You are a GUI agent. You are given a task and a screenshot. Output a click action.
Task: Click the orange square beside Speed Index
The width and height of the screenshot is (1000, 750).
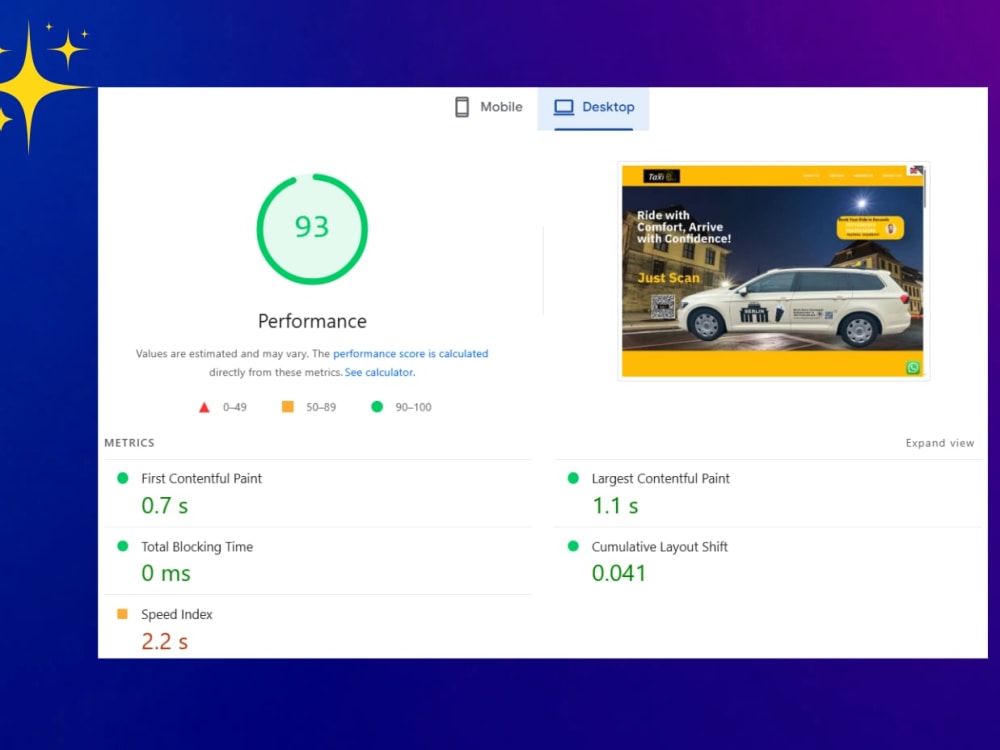122,614
